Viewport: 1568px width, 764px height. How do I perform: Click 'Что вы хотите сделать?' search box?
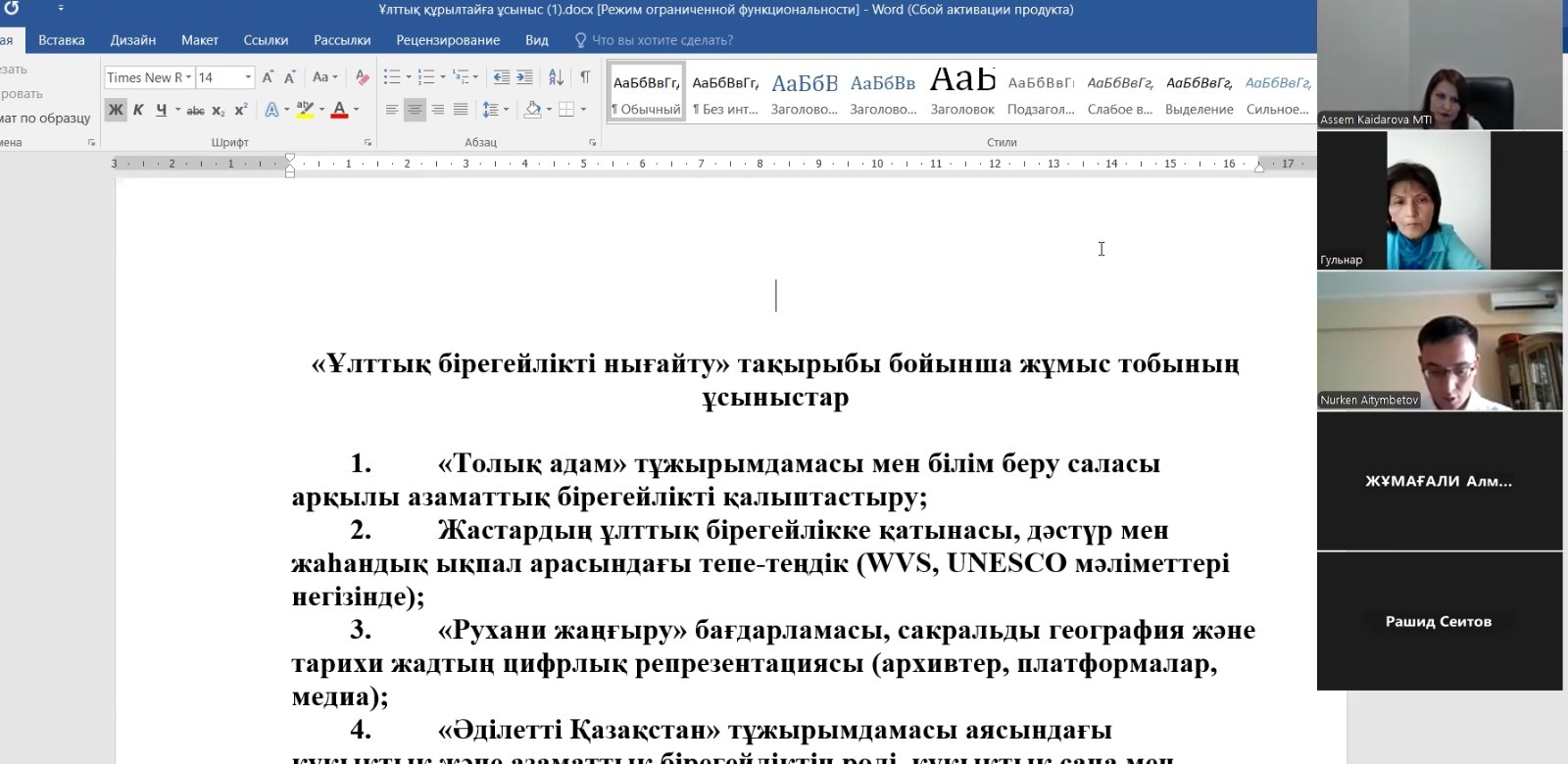coord(661,40)
